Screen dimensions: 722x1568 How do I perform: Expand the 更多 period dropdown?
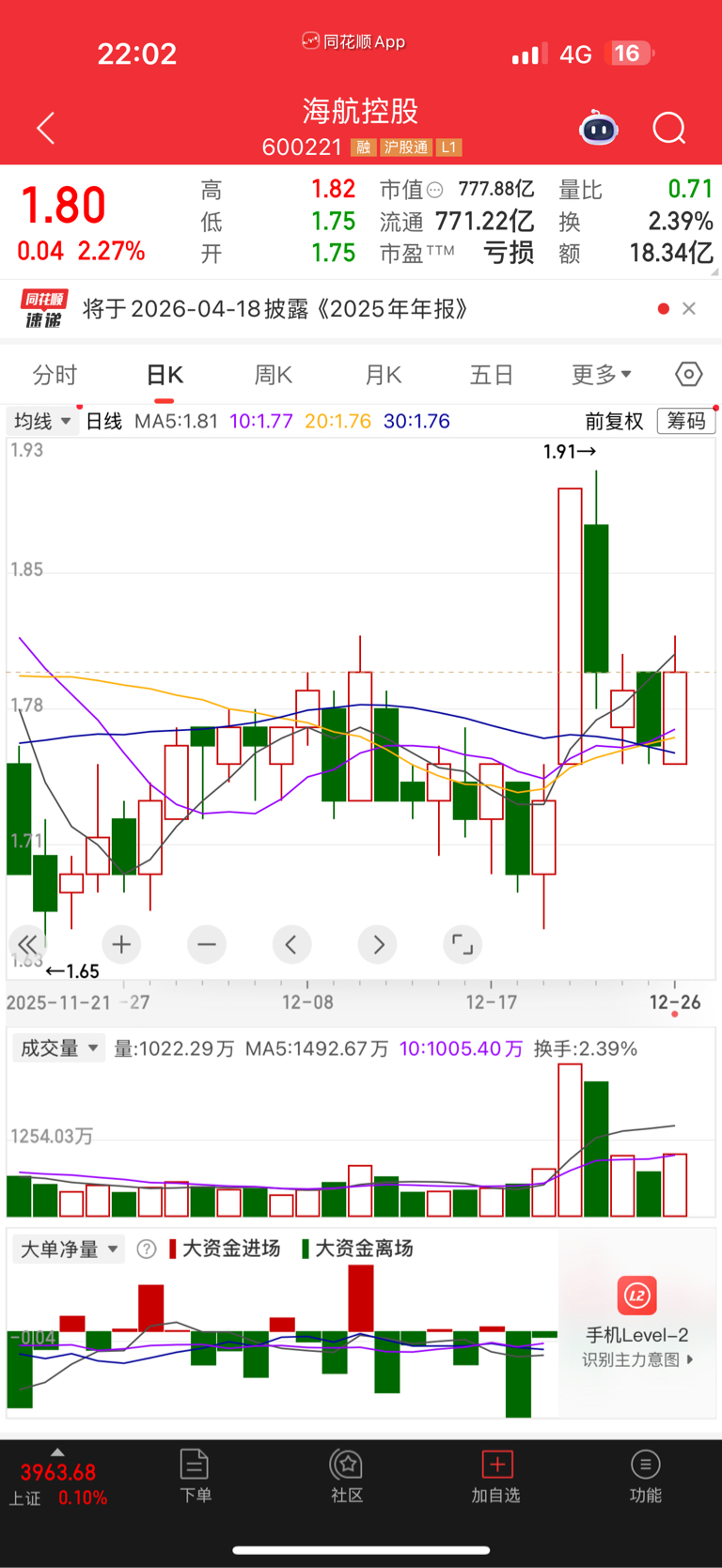click(x=602, y=375)
